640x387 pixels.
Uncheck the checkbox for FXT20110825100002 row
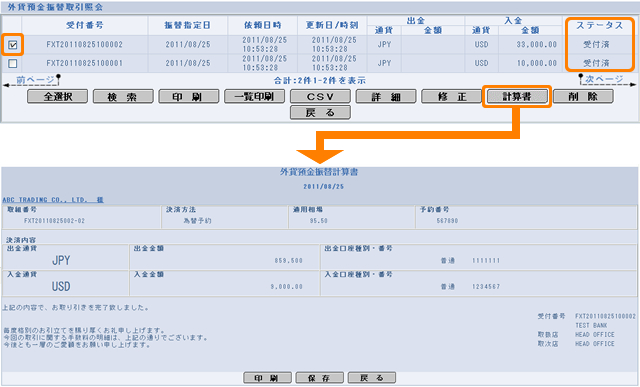click(13, 45)
